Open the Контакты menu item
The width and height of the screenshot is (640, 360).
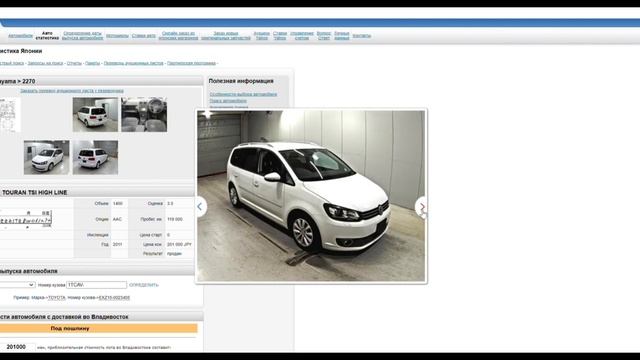tap(362, 36)
